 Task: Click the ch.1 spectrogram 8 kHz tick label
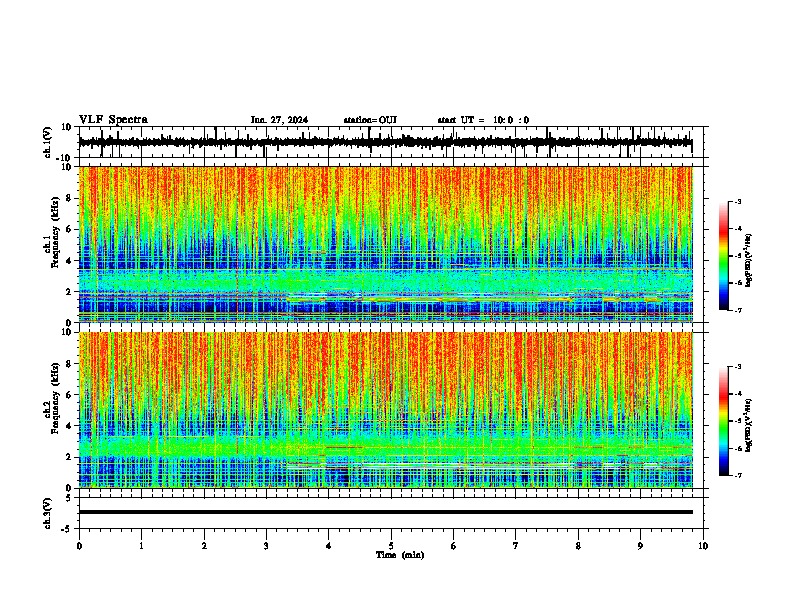[x=70, y=198]
